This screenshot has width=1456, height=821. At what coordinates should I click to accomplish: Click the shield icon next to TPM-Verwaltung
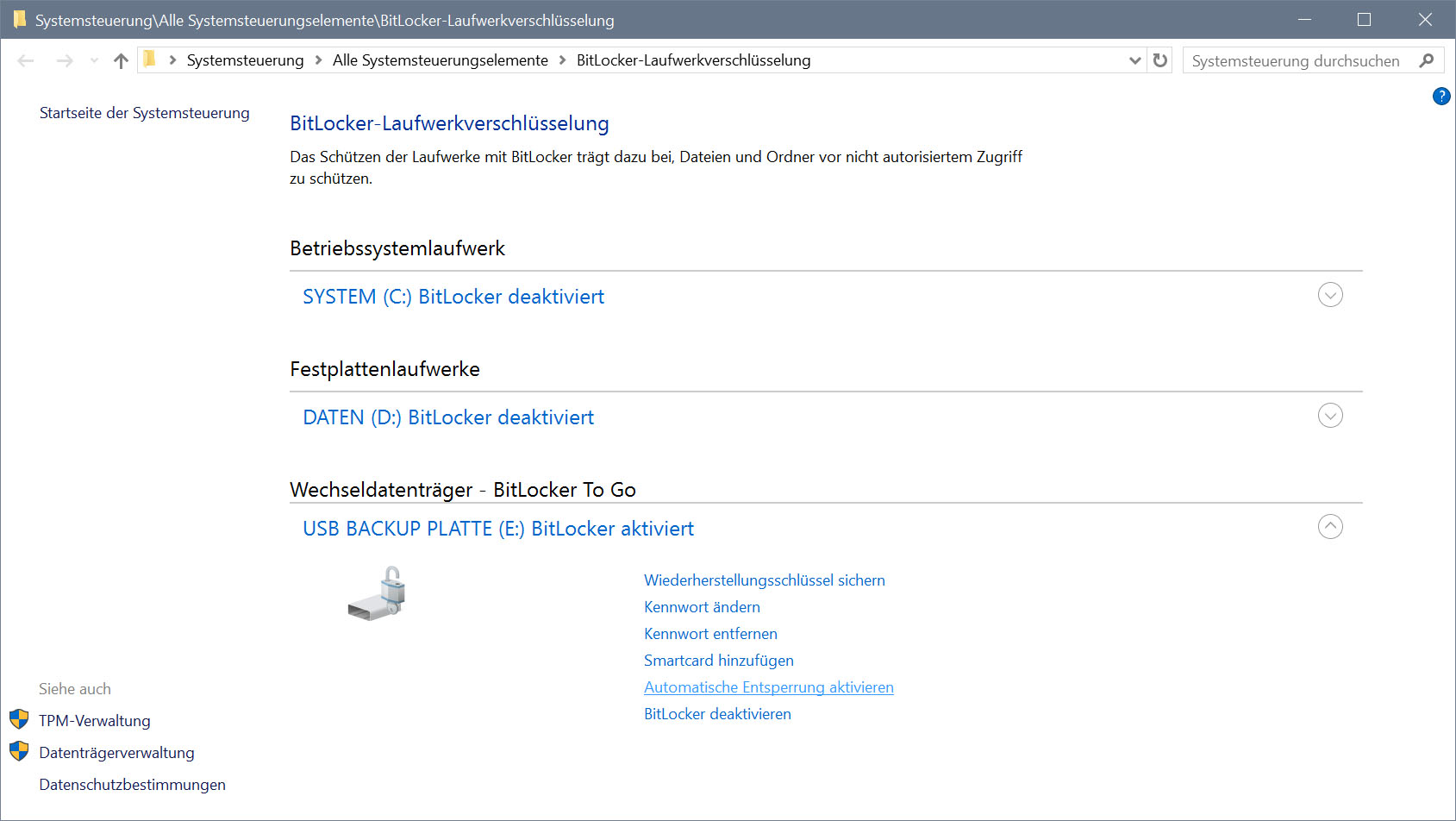(x=19, y=719)
